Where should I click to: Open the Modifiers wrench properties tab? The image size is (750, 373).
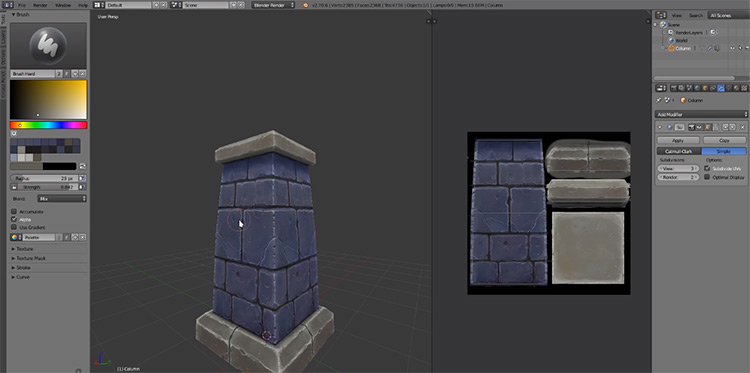pos(720,88)
